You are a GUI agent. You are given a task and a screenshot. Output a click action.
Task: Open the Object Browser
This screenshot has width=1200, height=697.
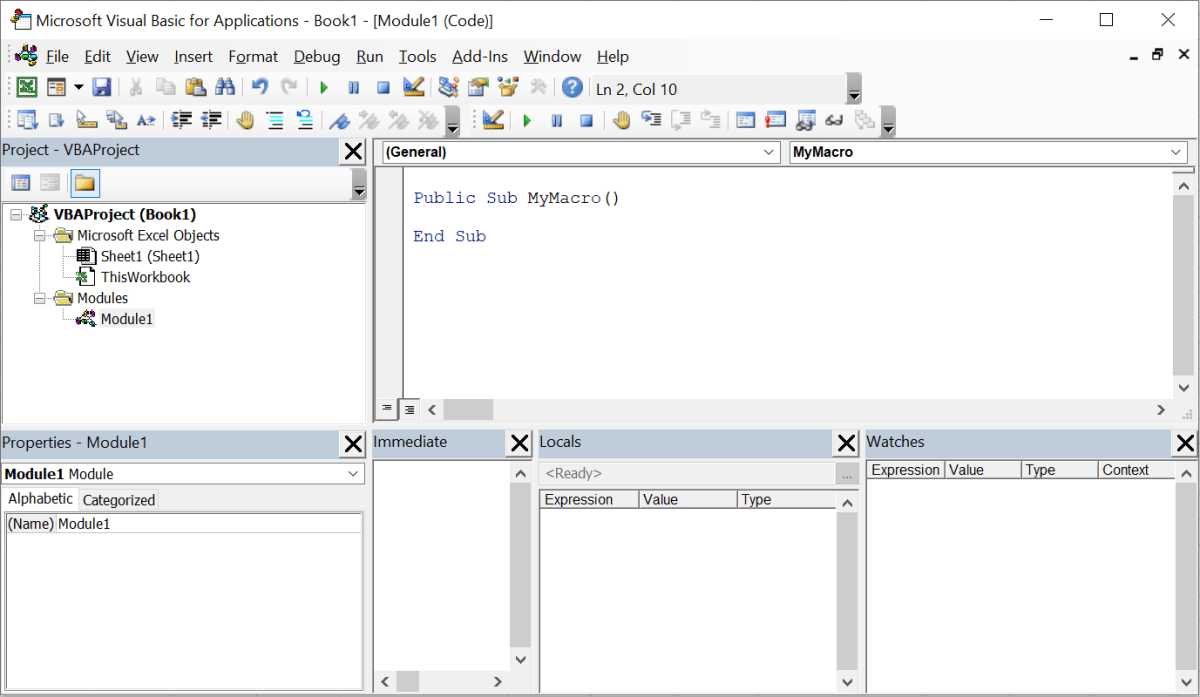coord(508,87)
